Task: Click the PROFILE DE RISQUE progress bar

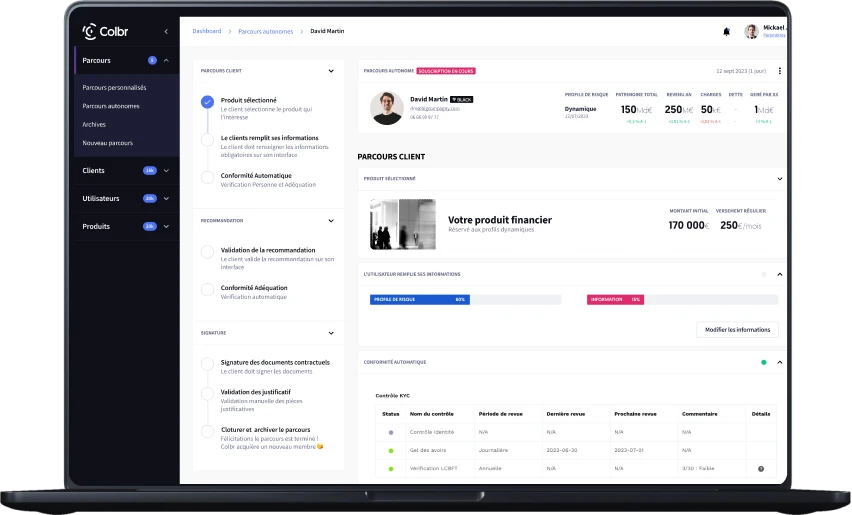Action: pyautogui.click(x=466, y=299)
